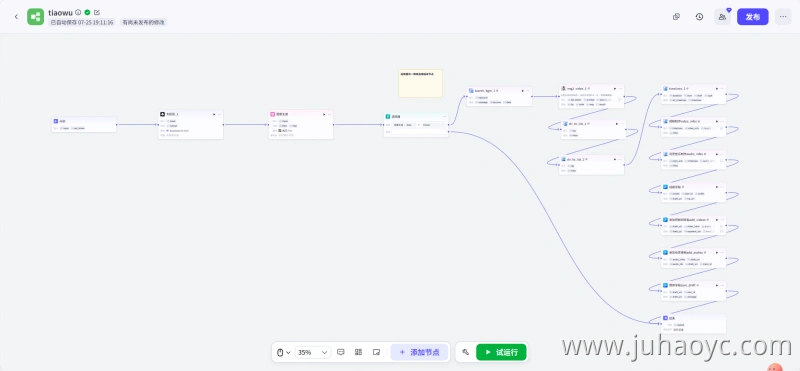Image resolution: width=800 pixels, height=371 pixels.
Task: Click the 图像生成 node icon
Action: [273, 114]
